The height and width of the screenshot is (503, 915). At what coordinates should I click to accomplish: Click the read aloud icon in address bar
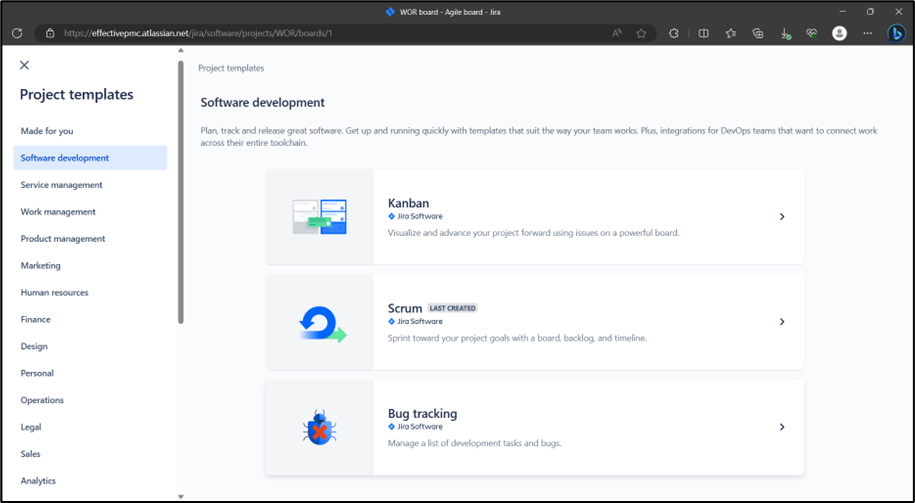click(x=617, y=33)
